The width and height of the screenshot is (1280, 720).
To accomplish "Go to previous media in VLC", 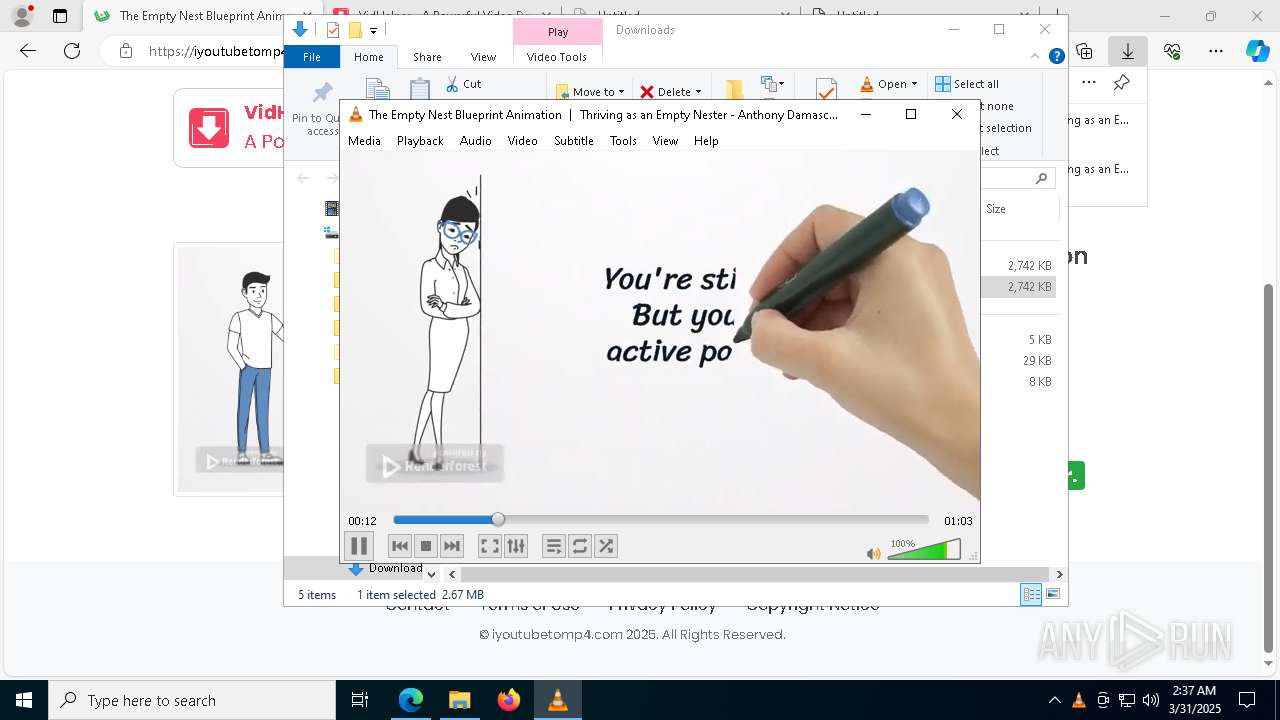I will pos(400,546).
